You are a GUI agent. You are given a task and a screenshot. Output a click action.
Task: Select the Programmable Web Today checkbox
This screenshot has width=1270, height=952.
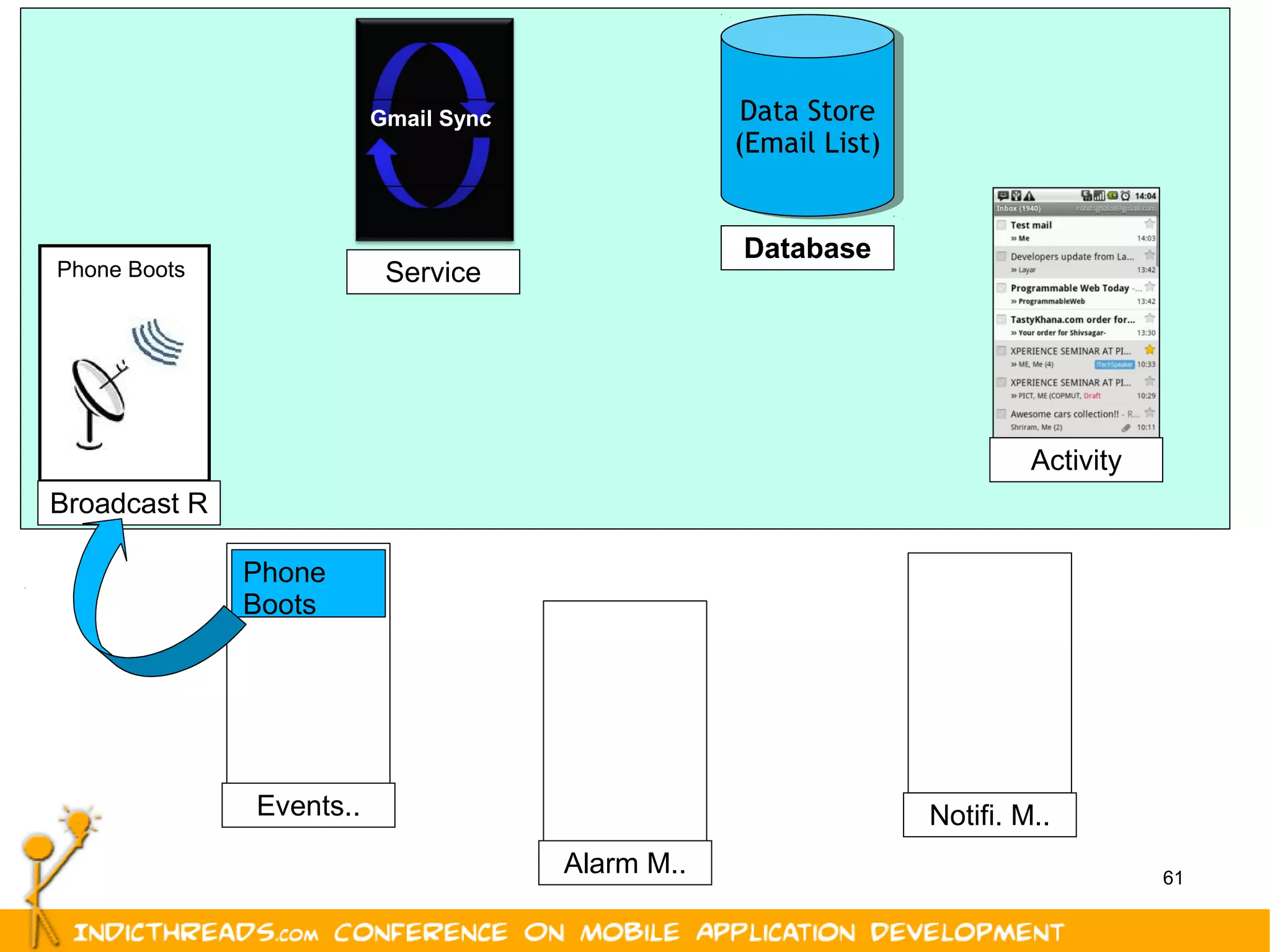click(x=1001, y=288)
